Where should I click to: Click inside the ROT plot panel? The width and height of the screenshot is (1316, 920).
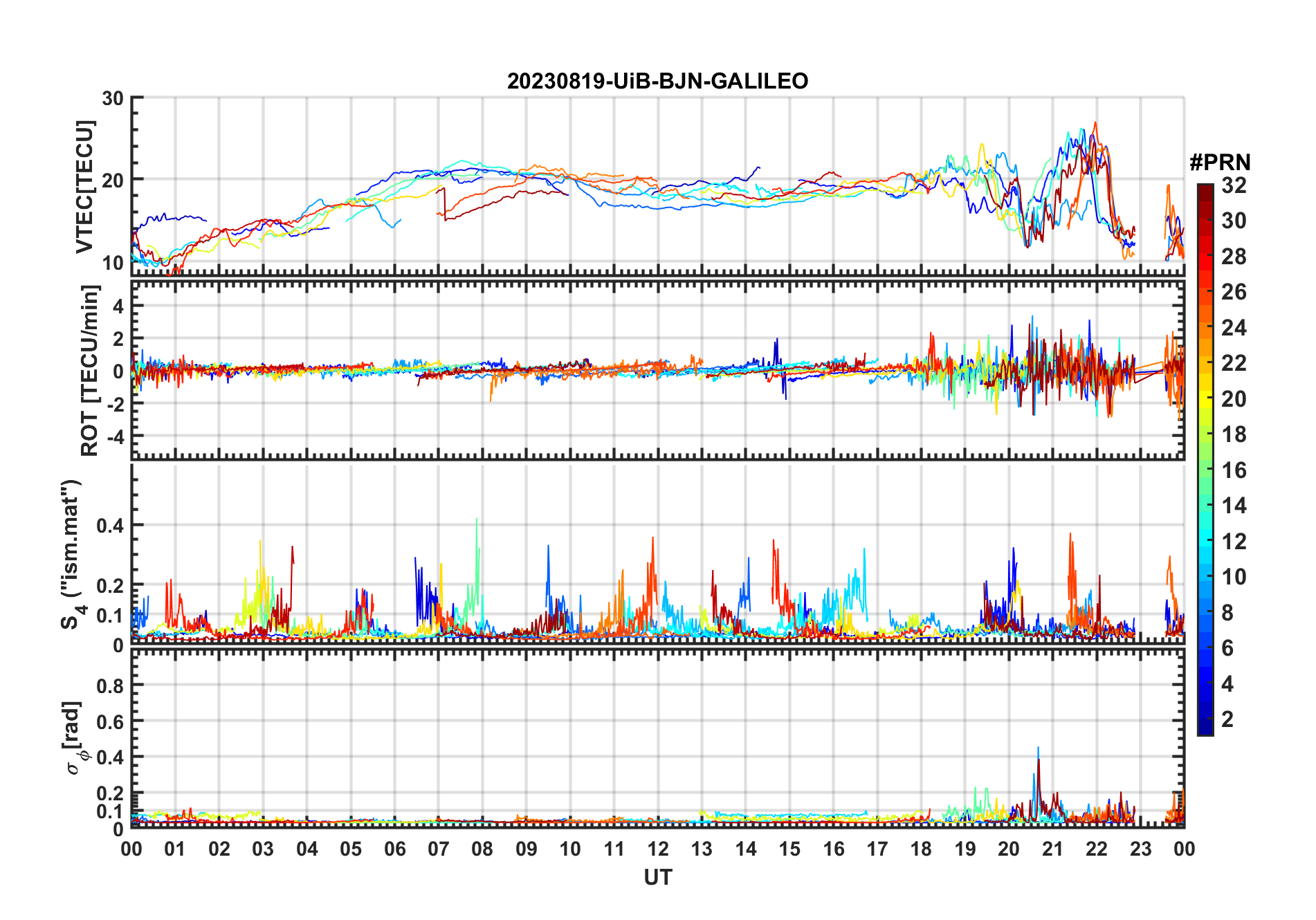click(658, 370)
